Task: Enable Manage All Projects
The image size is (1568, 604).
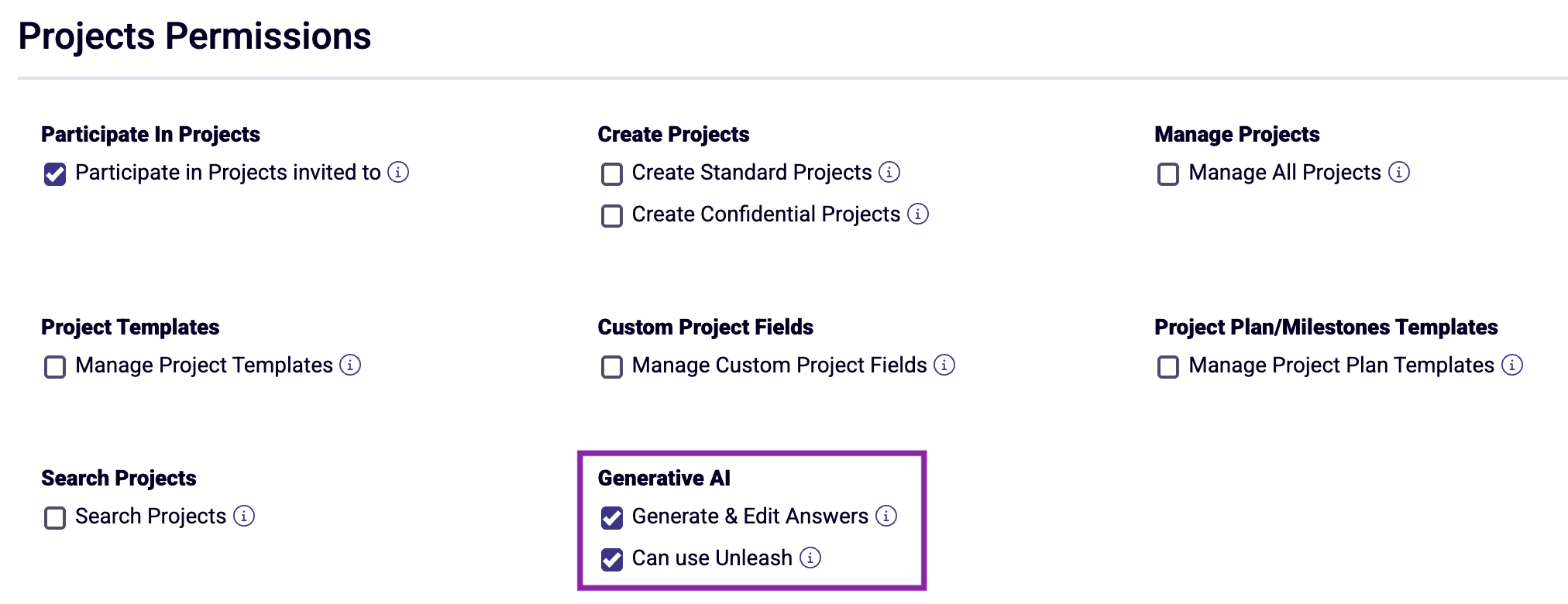Action: pyautogui.click(x=1167, y=173)
